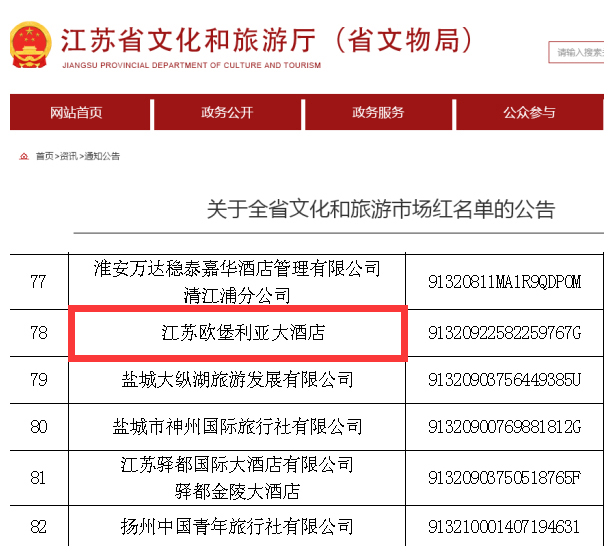This screenshot has height=556, width=614.
Task: Click the announcement title 关于全省文化和旅游市场红名单的公告
Action: point(380,209)
